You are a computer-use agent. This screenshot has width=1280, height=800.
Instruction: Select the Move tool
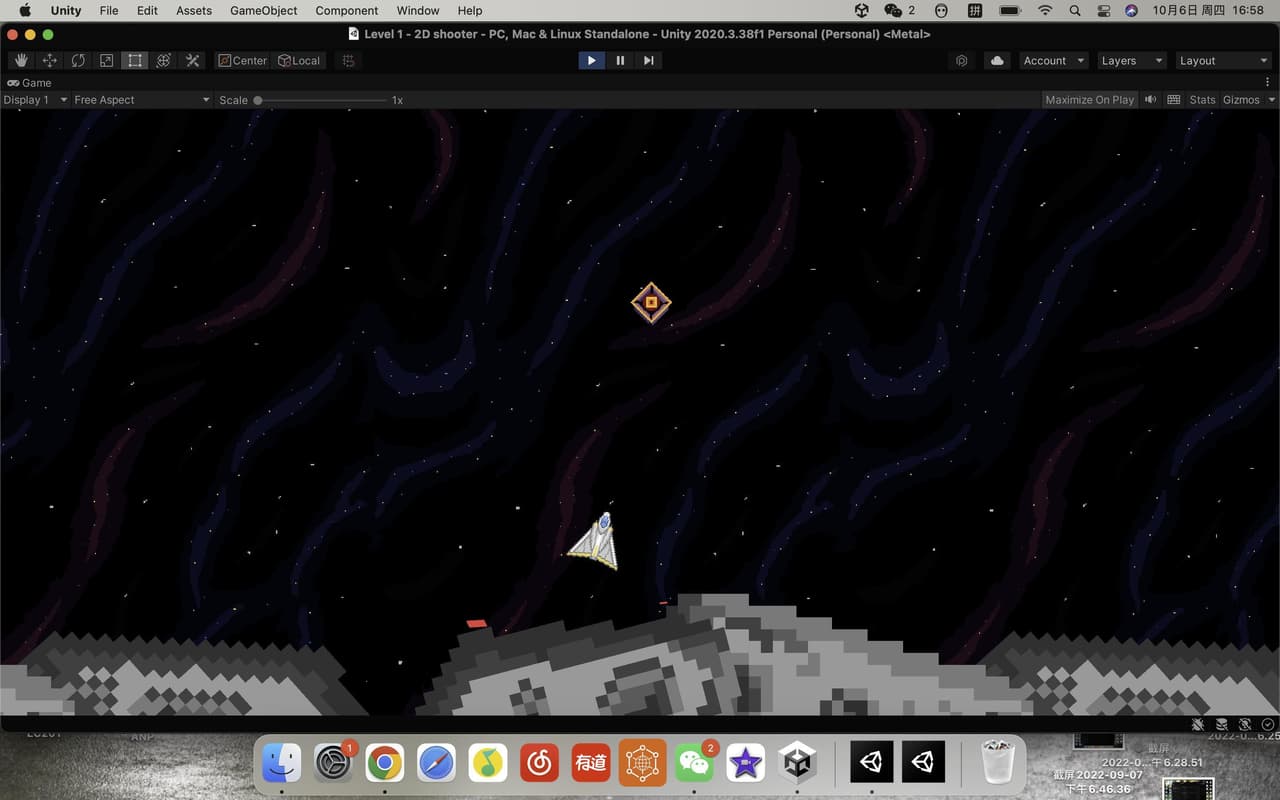click(49, 61)
